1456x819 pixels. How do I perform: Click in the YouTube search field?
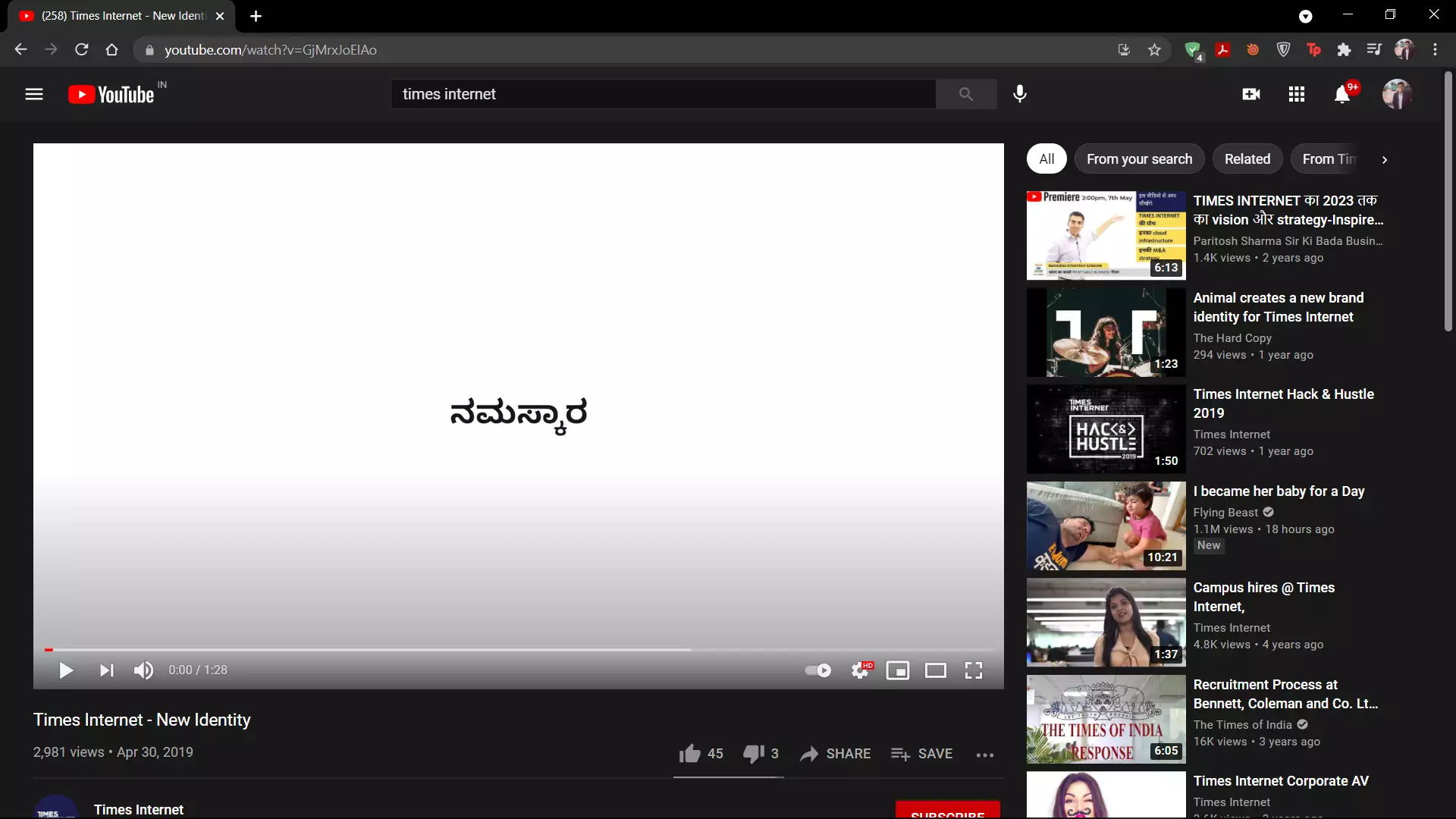[663, 94]
